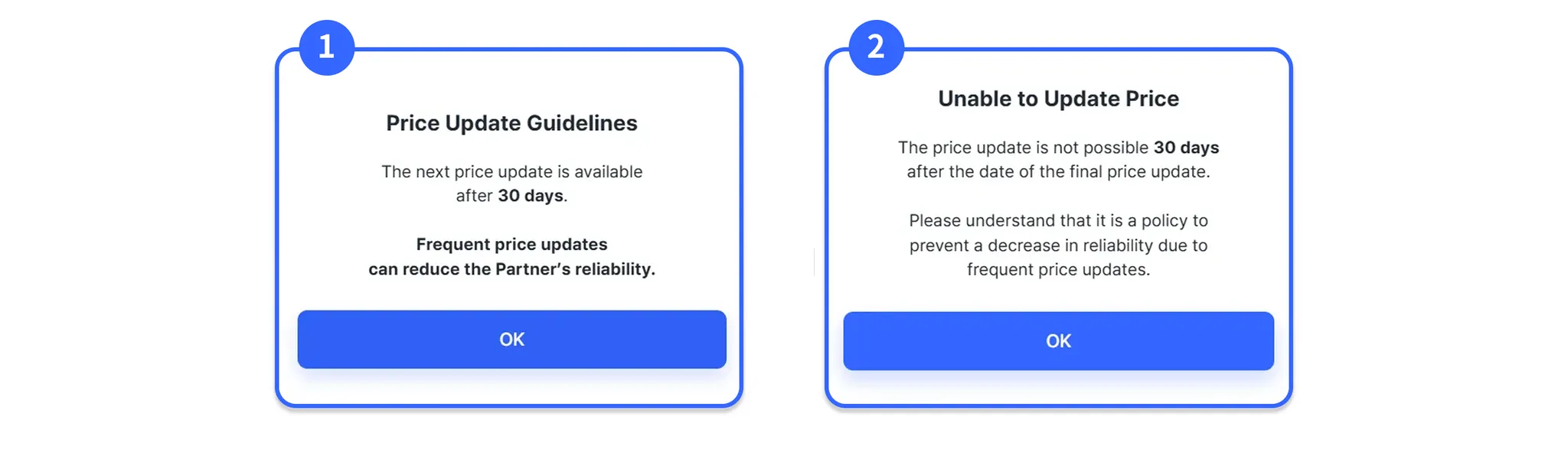Select the Price Update Guidelines heading
The height and width of the screenshot is (449, 1568).
coord(511,123)
